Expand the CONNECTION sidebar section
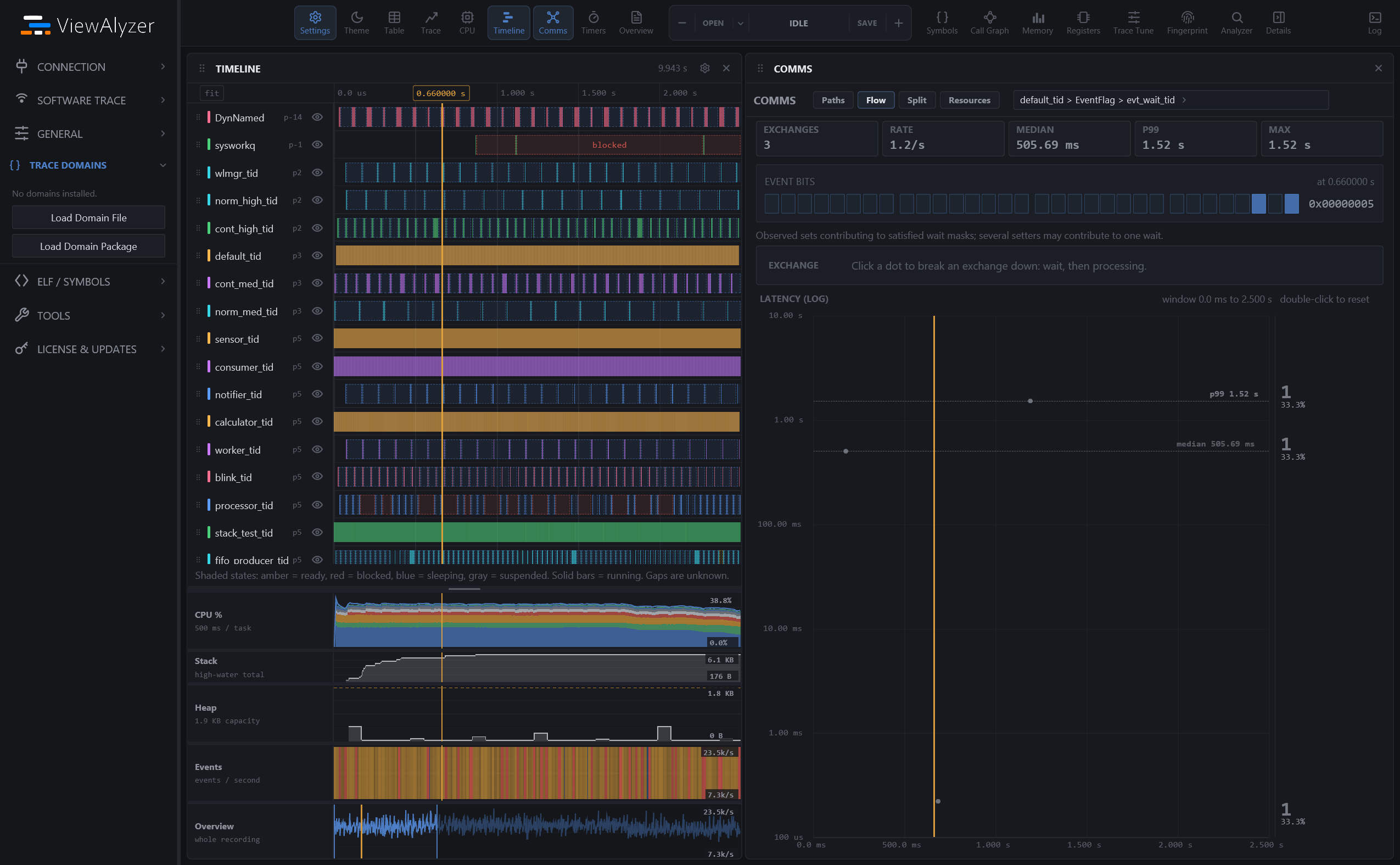The height and width of the screenshot is (865, 1400). point(88,67)
